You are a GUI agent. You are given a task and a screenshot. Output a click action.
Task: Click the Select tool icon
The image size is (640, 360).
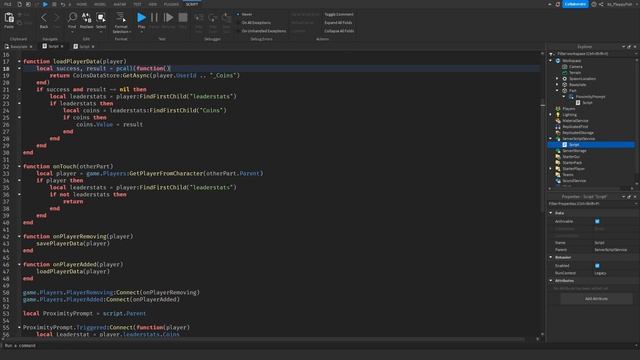pyautogui.click(x=101, y=17)
